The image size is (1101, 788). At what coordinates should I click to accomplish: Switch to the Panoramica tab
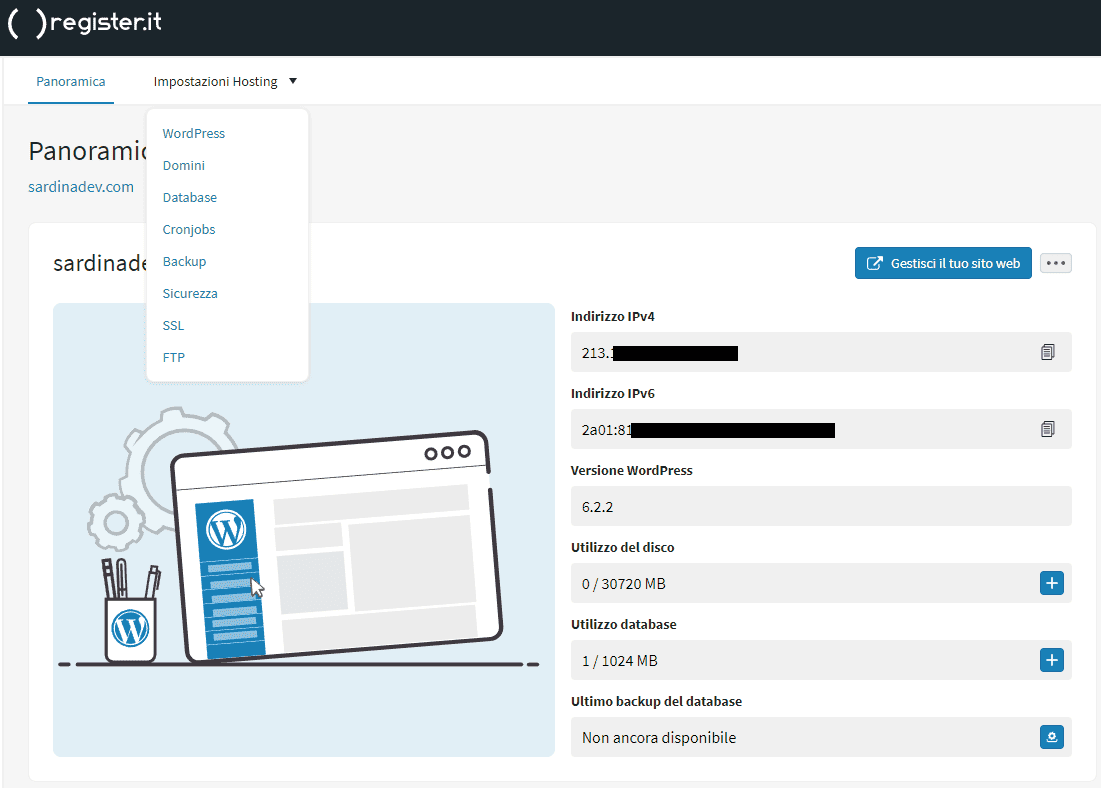[71, 81]
